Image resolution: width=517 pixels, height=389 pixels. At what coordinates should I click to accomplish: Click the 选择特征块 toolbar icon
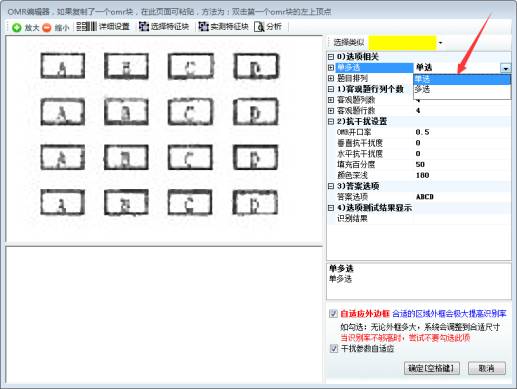[x=144, y=26]
